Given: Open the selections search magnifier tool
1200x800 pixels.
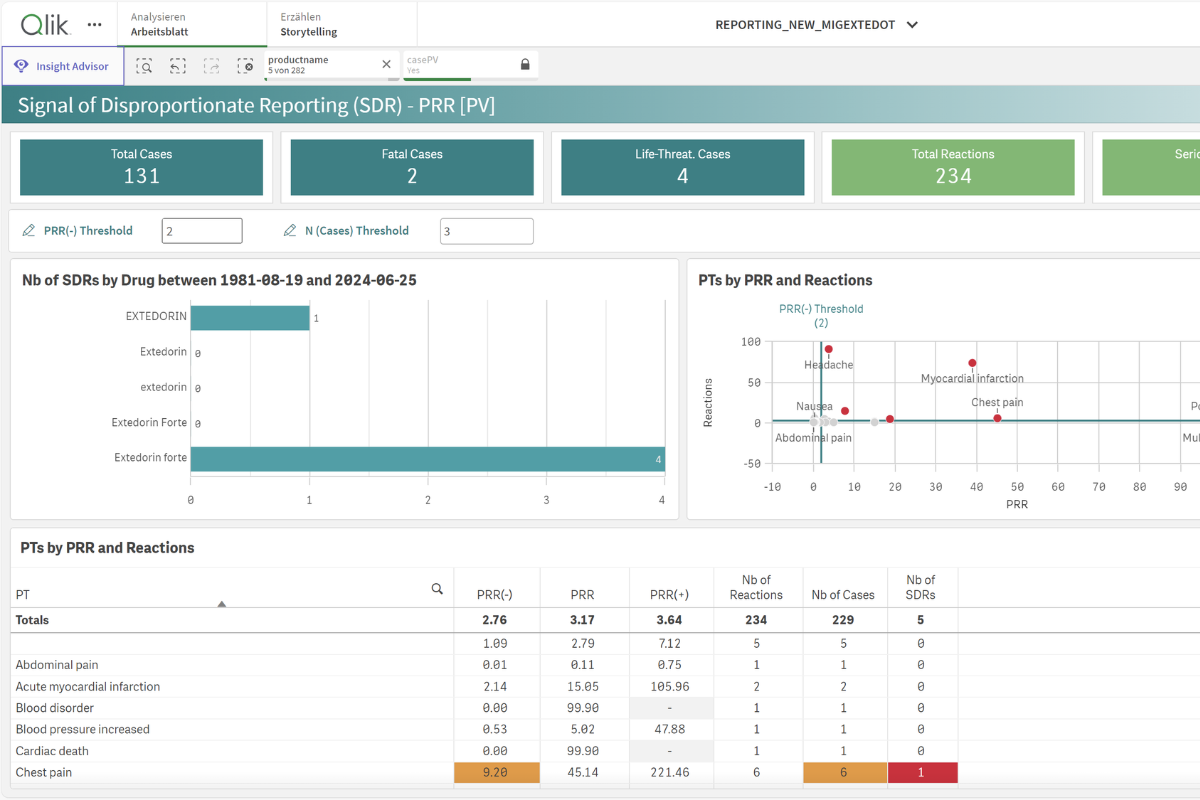Looking at the screenshot, I should coord(144,66).
